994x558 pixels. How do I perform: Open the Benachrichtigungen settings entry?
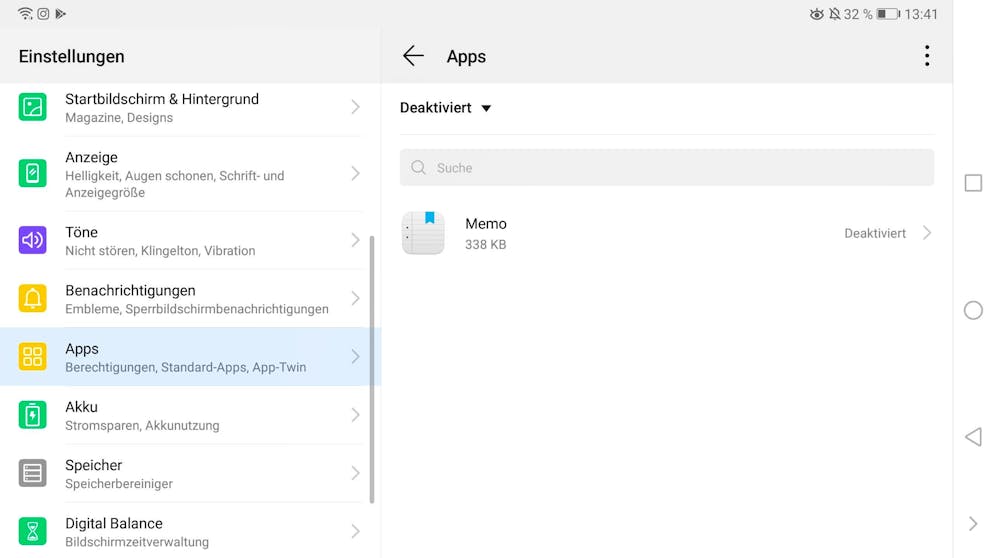(190, 299)
